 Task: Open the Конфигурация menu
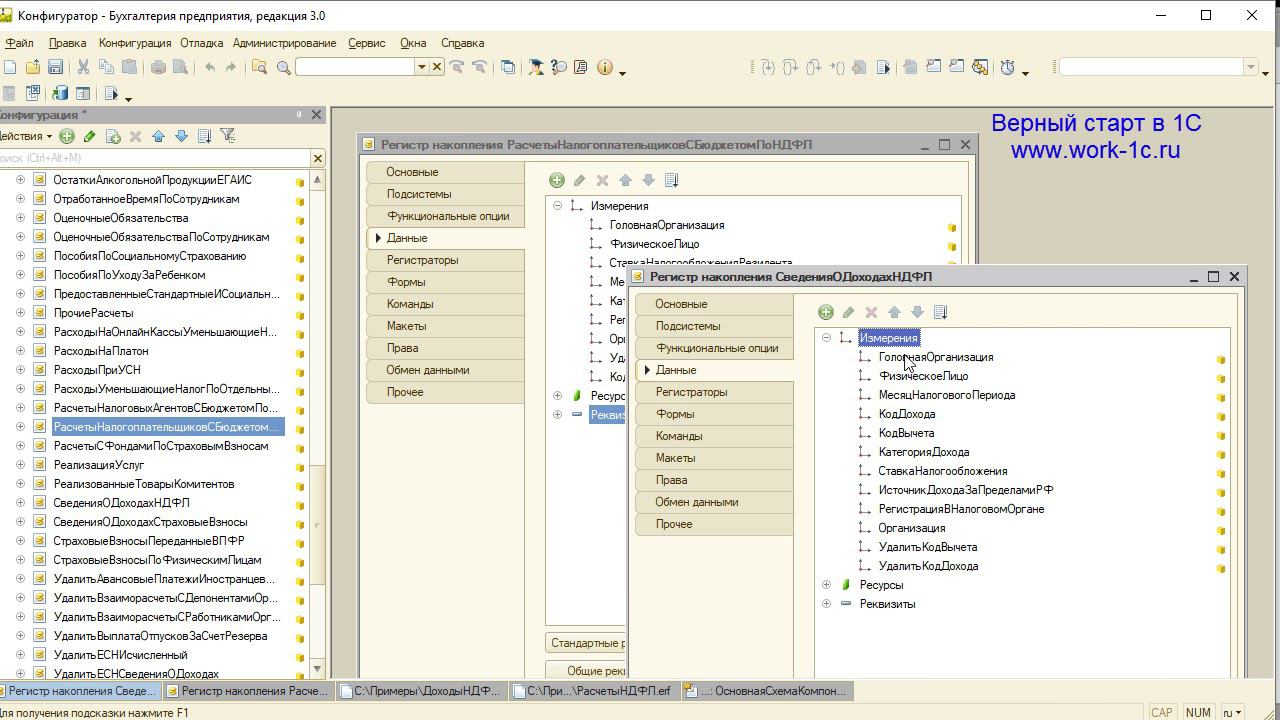point(135,43)
